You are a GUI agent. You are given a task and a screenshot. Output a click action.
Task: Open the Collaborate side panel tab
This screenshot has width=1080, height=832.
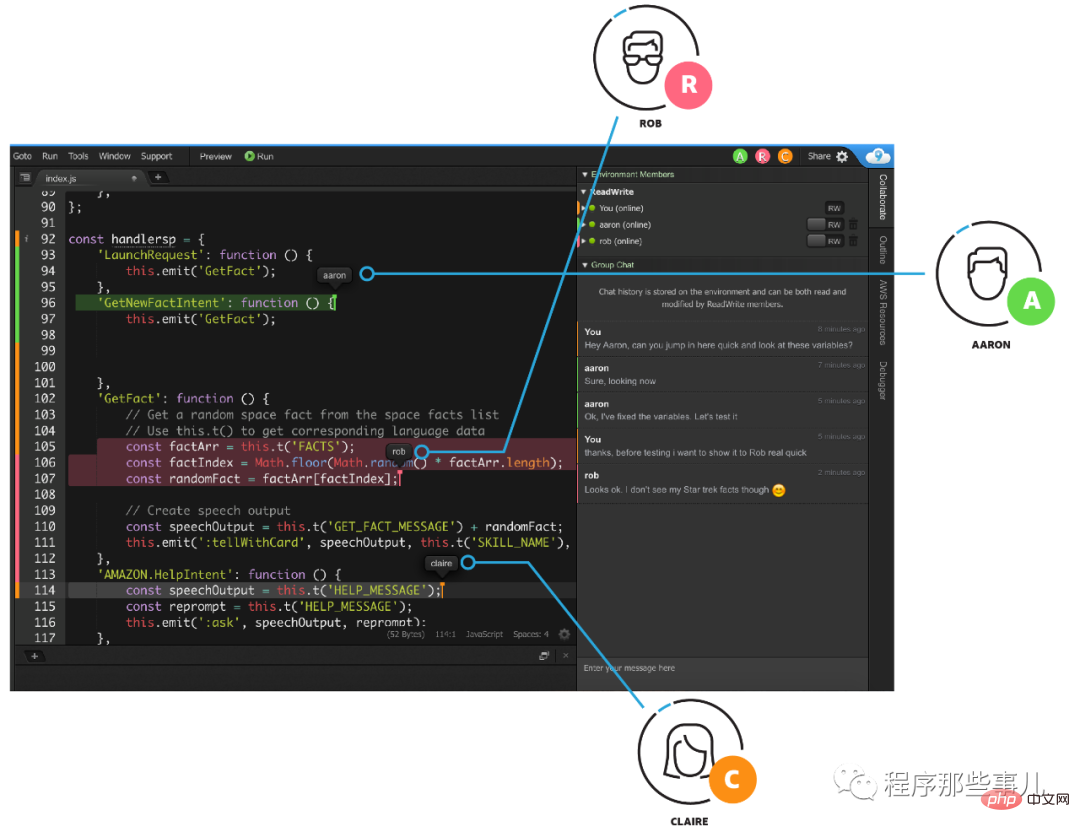pos(882,196)
